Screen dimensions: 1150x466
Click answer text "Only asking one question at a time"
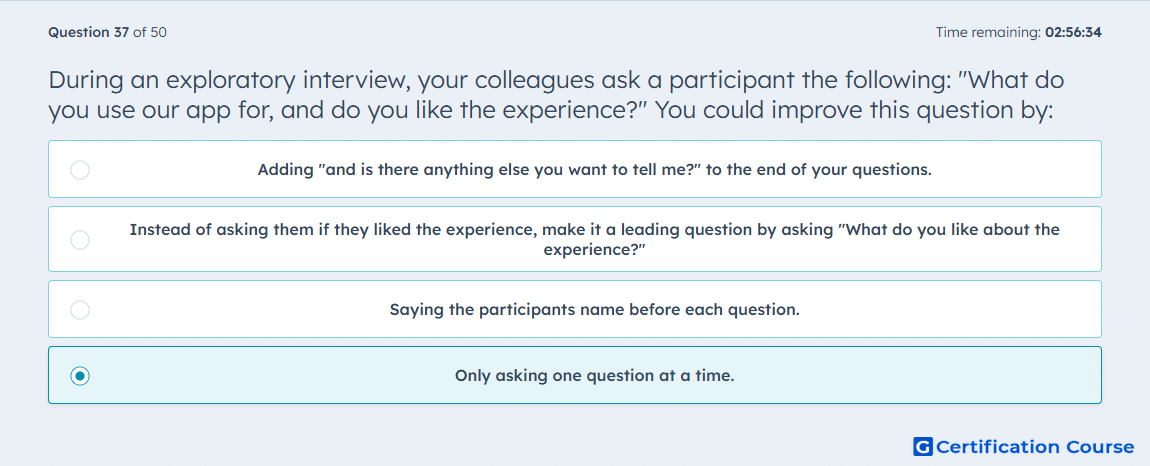click(594, 376)
